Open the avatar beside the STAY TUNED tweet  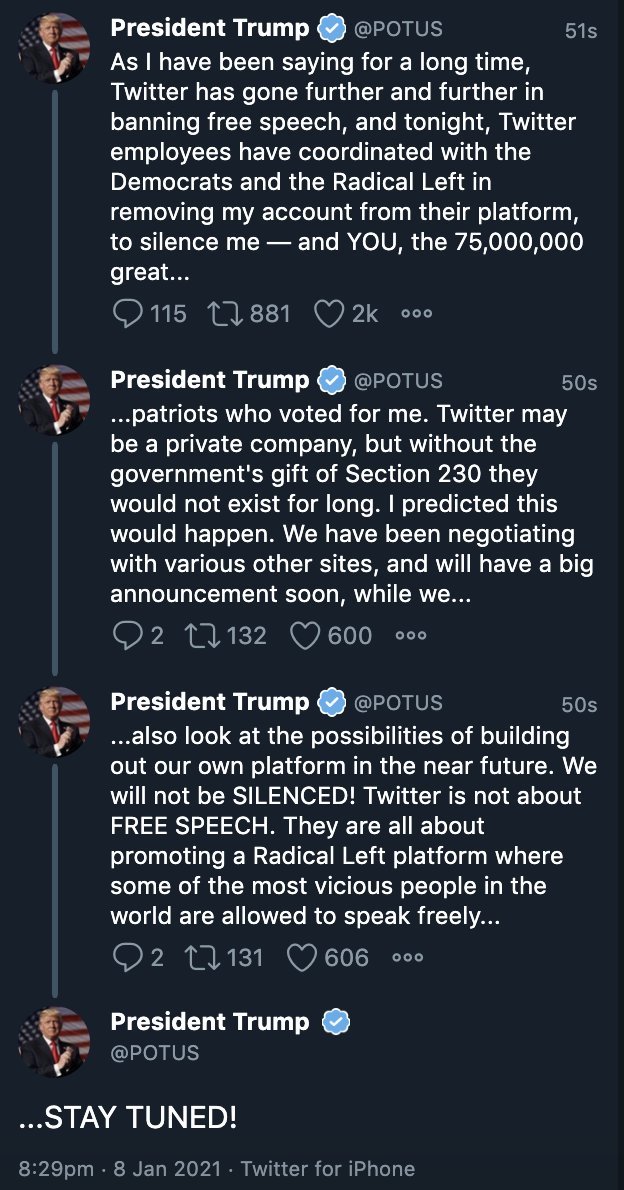55,1042
